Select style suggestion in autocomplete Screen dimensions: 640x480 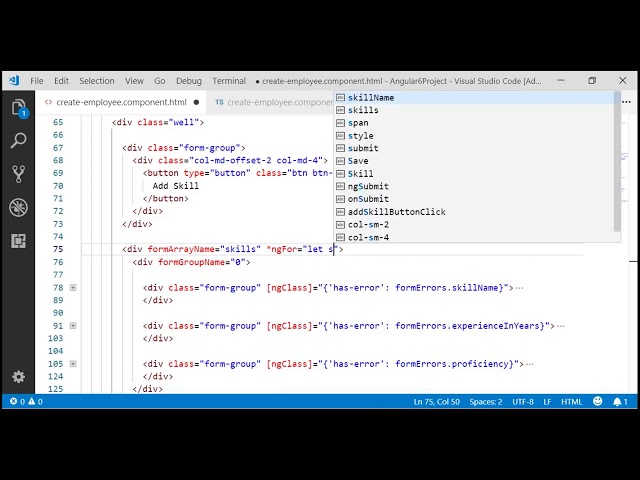[x=474, y=136]
